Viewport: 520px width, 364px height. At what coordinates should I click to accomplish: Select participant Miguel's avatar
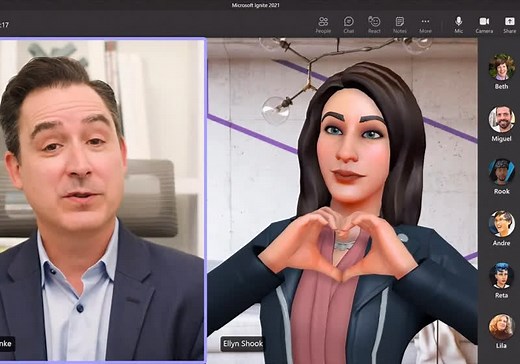coord(501,119)
